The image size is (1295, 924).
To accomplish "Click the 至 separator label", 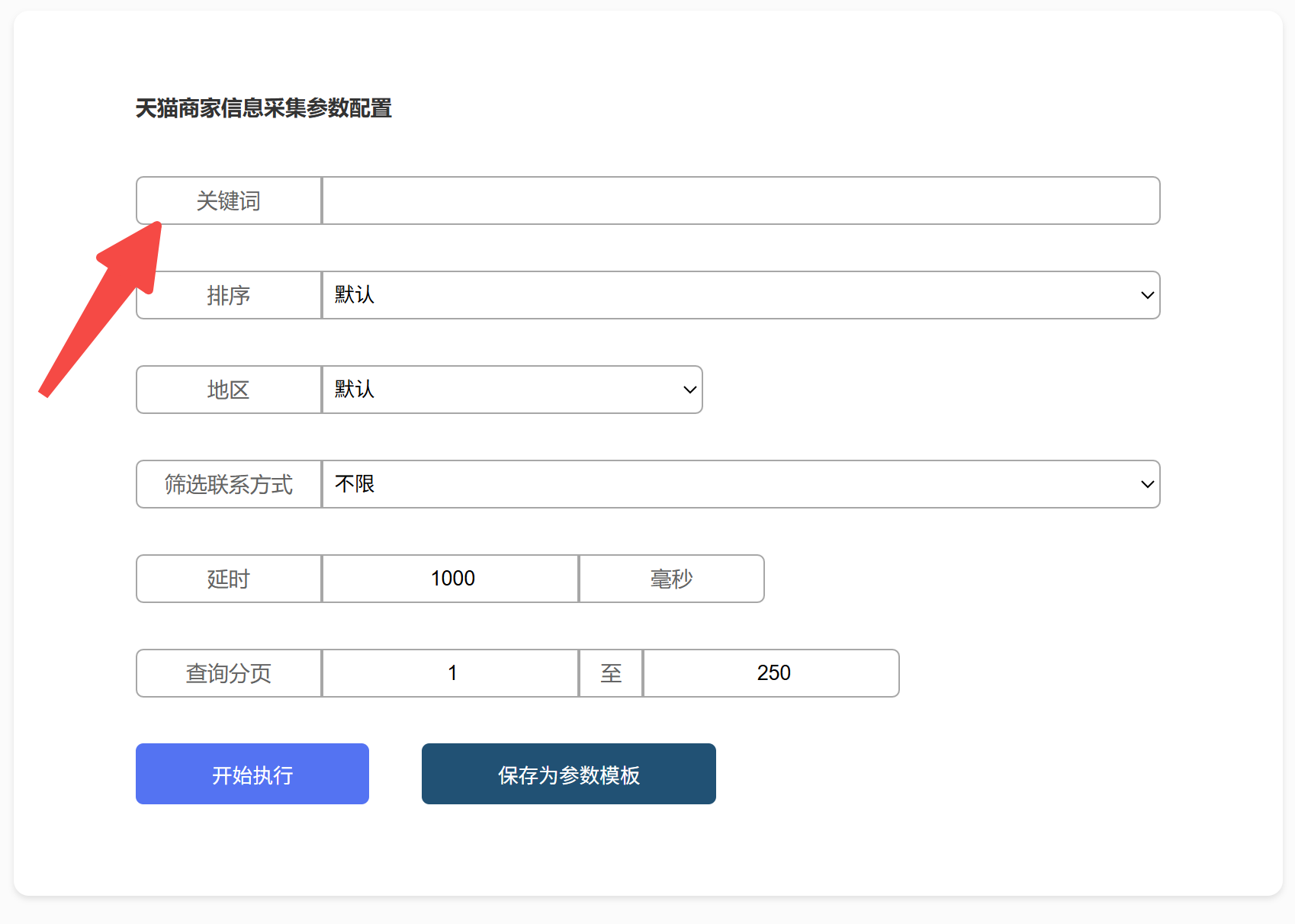I will [611, 673].
